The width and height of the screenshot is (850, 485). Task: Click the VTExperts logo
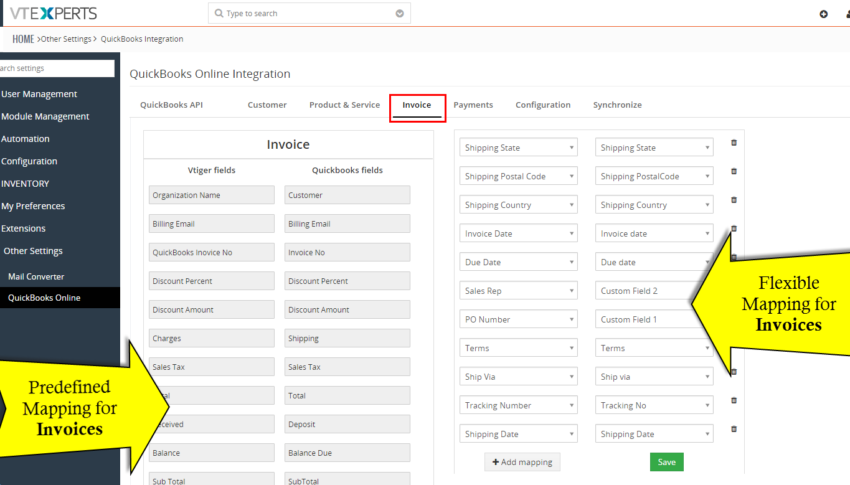[53, 13]
